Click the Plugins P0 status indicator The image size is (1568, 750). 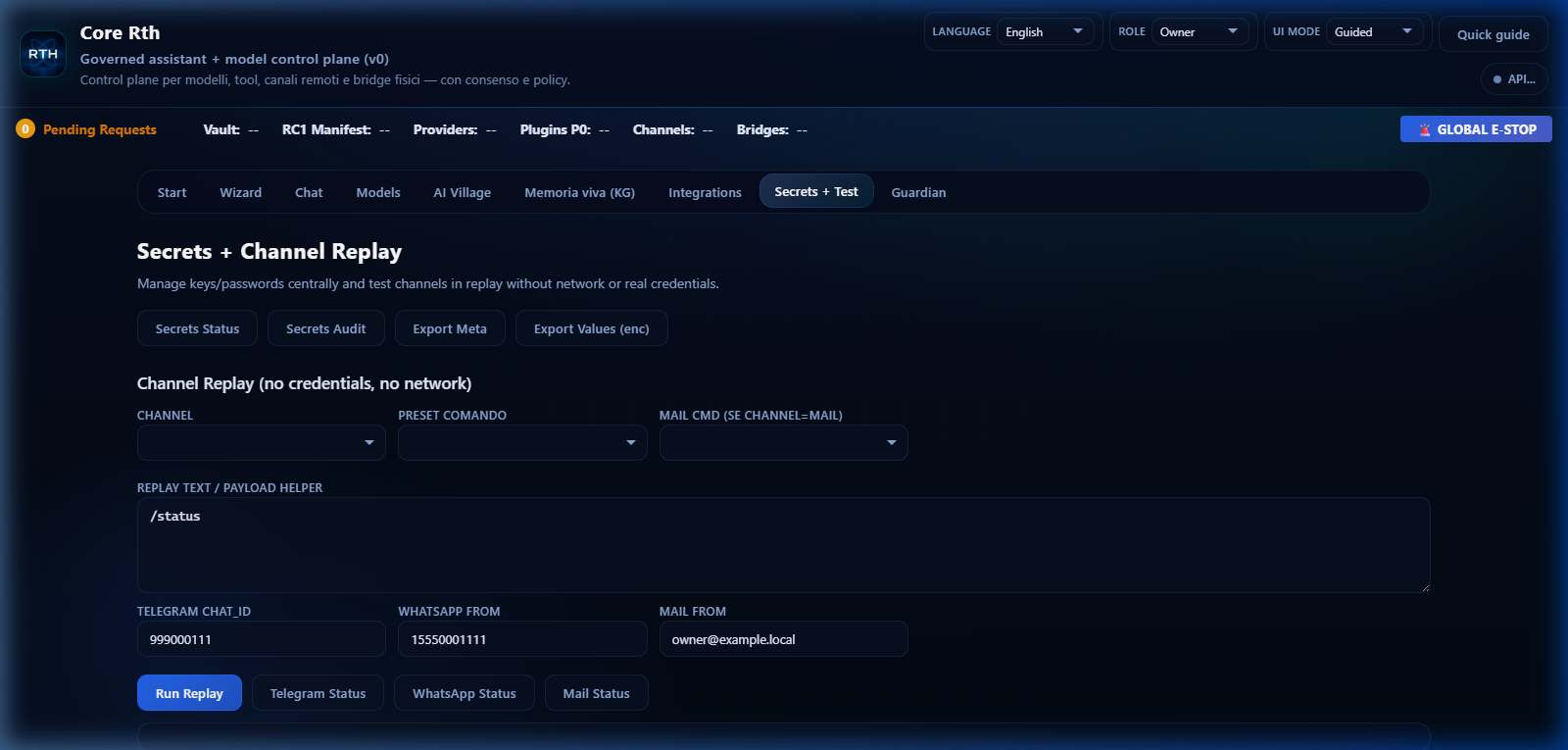[564, 129]
